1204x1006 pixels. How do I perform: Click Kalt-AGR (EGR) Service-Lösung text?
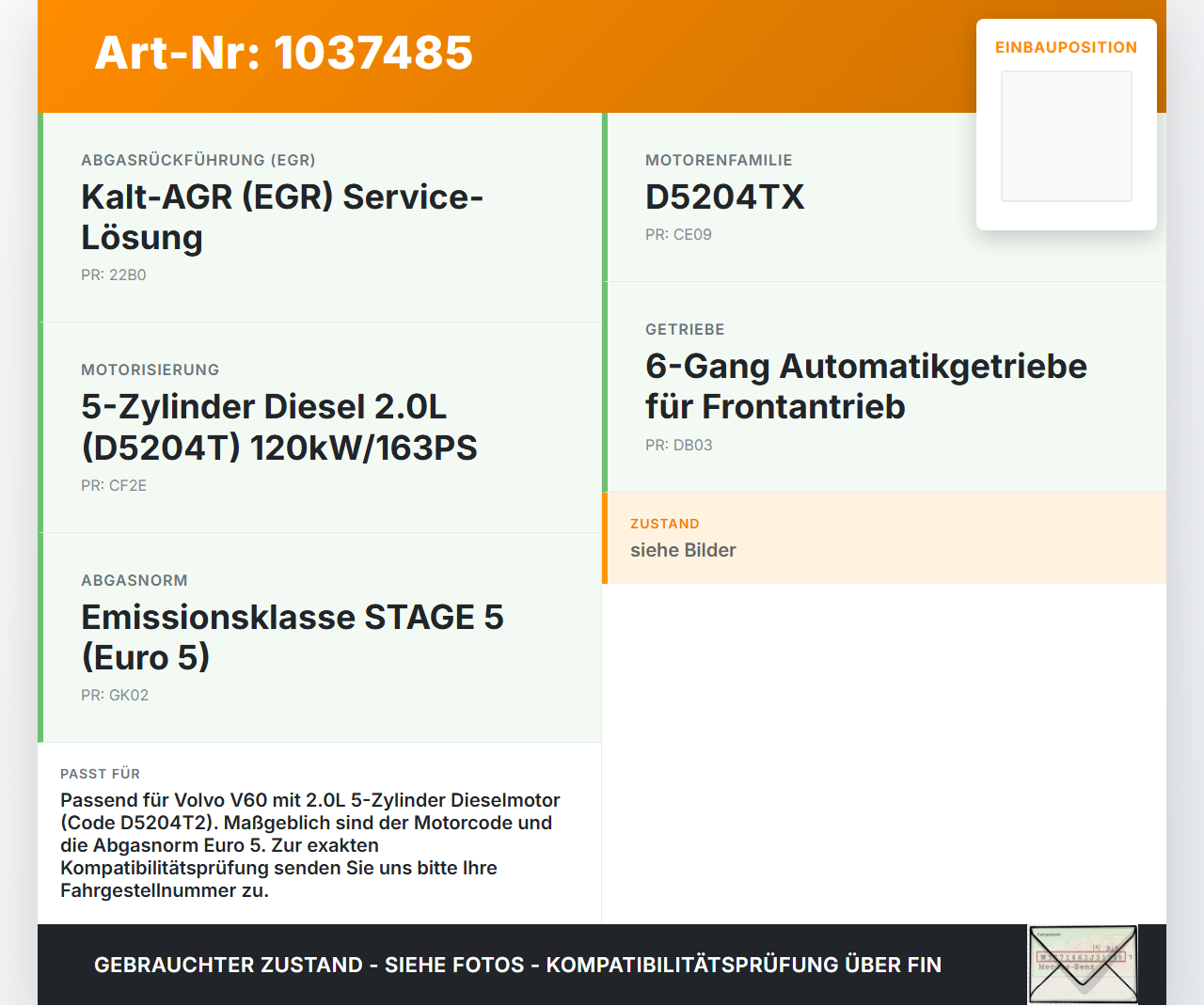pos(282,217)
